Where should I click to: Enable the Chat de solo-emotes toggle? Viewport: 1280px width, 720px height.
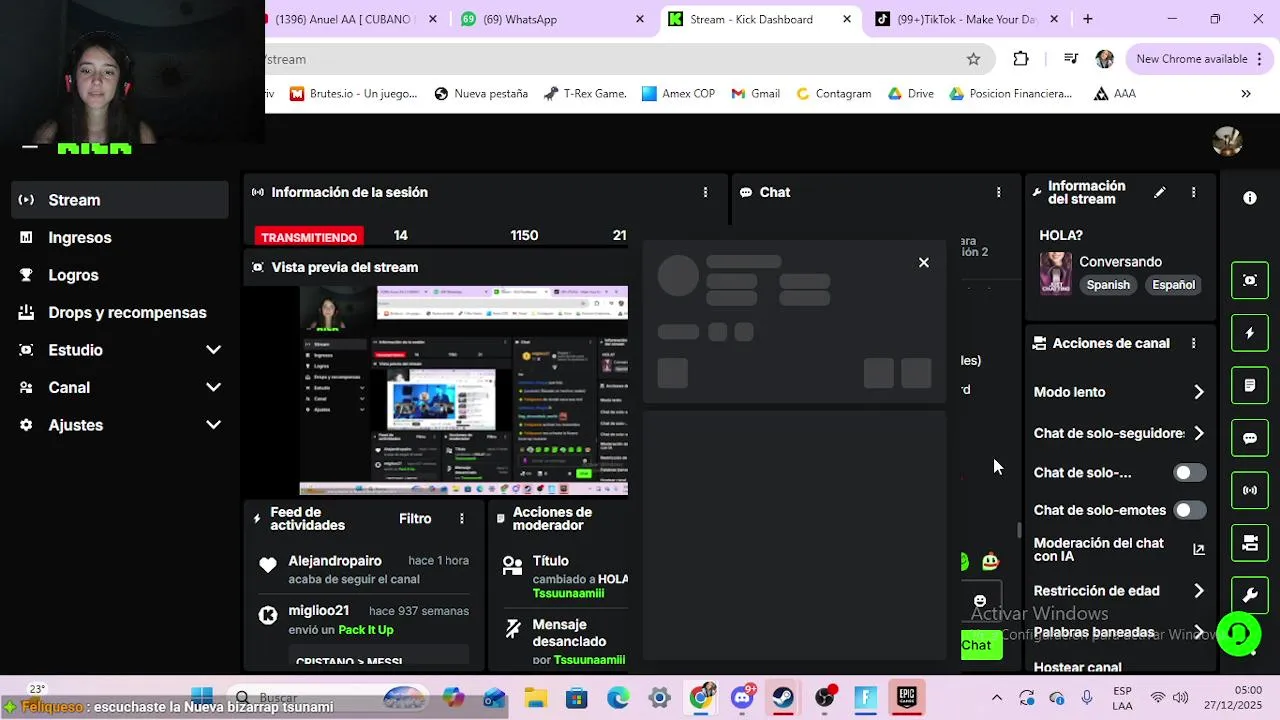pyautogui.click(x=1189, y=510)
